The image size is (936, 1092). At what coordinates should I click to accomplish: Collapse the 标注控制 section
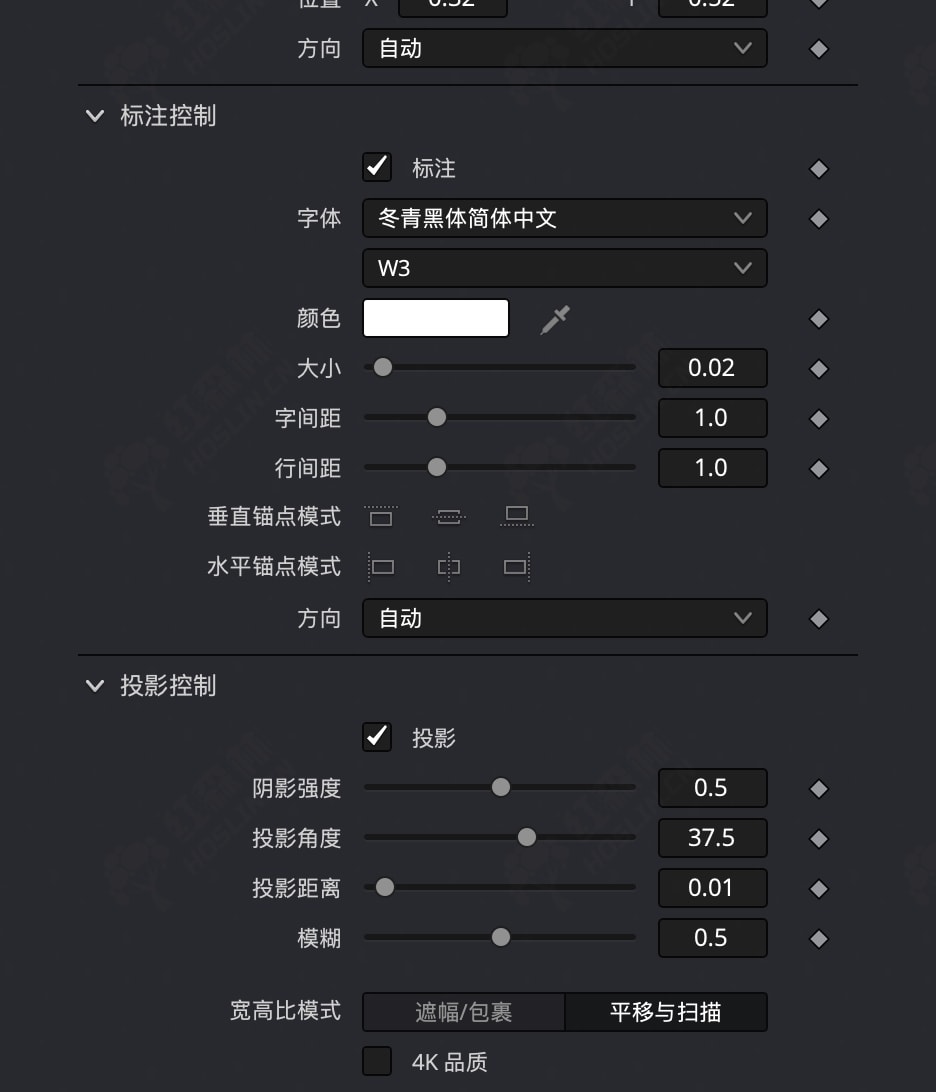point(95,116)
